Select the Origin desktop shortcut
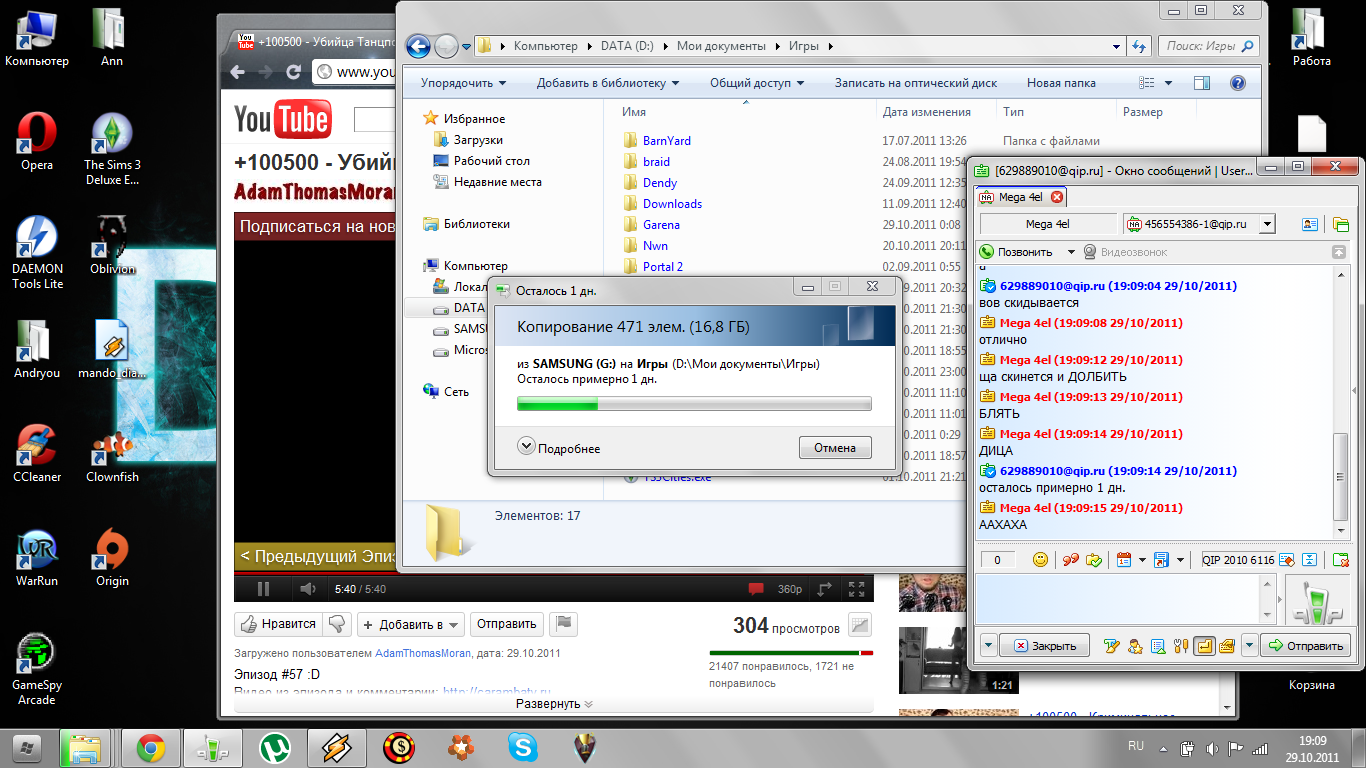Image resolution: width=1366 pixels, height=768 pixels. tap(112, 559)
